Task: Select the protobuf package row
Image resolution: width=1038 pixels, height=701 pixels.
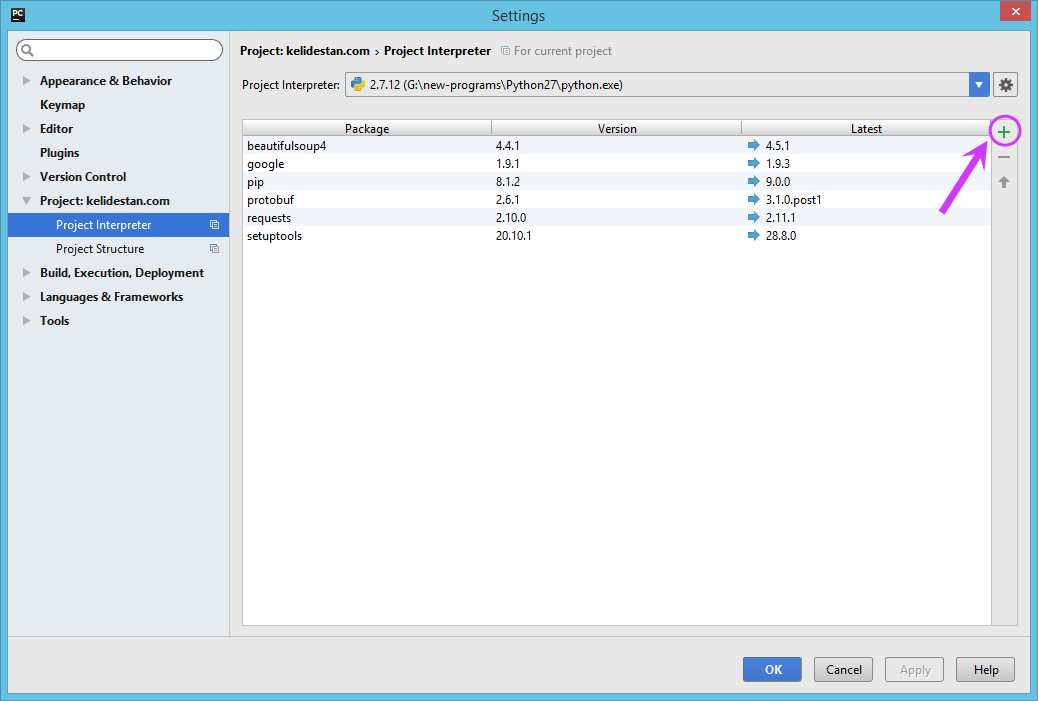Action: point(616,199)
